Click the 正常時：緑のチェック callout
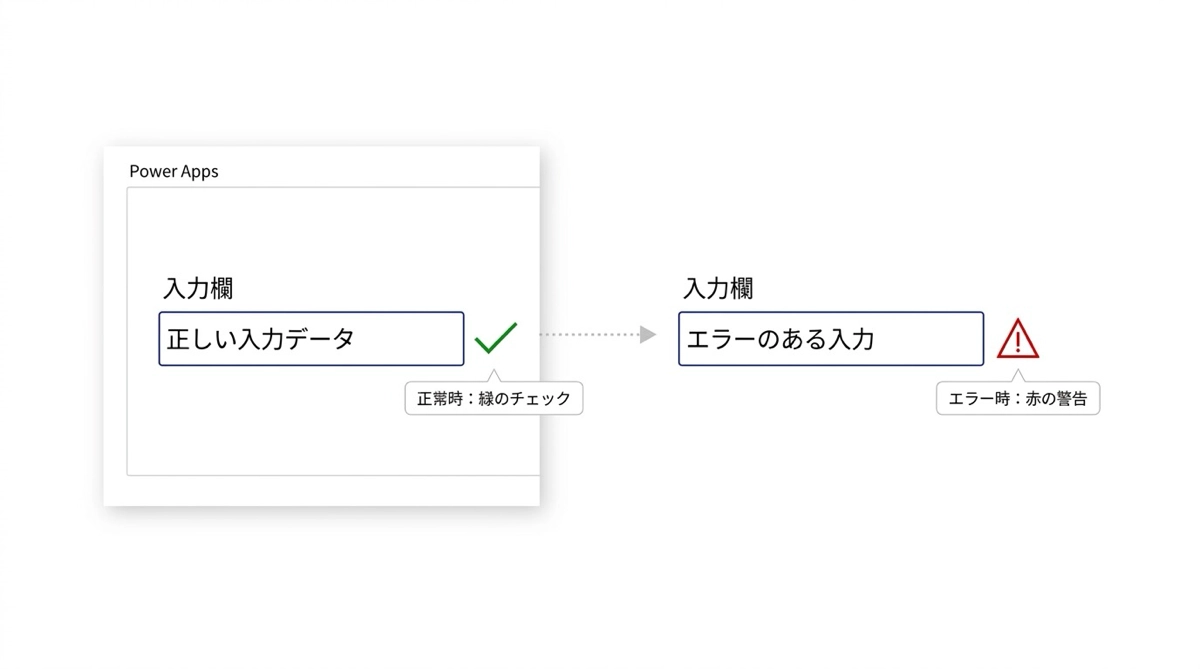The width and height of the screenshot is (1200, 669). (494, 399)
